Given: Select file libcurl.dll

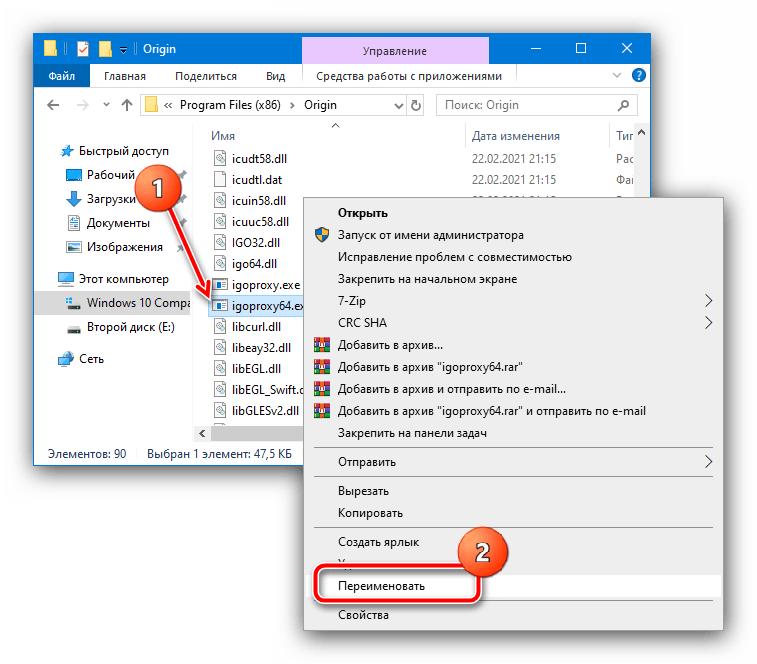Looking at the screenshot, I should point(247,327).
